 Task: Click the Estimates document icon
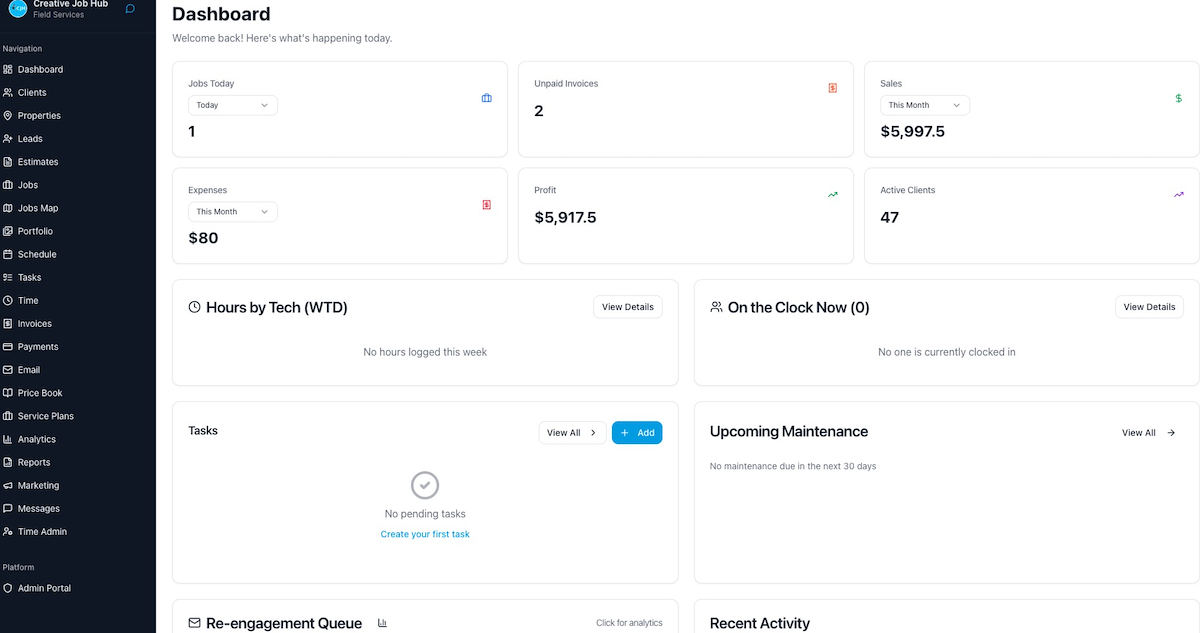(x=10, y=161)
